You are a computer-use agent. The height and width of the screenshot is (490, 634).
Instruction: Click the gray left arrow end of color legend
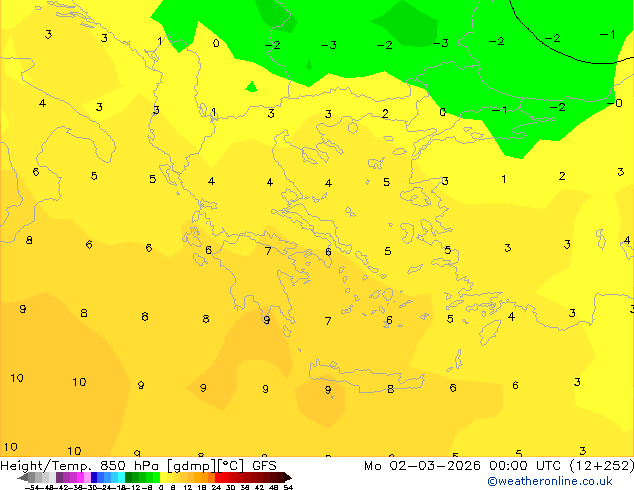pyautogui.click(x=23, y=478)
